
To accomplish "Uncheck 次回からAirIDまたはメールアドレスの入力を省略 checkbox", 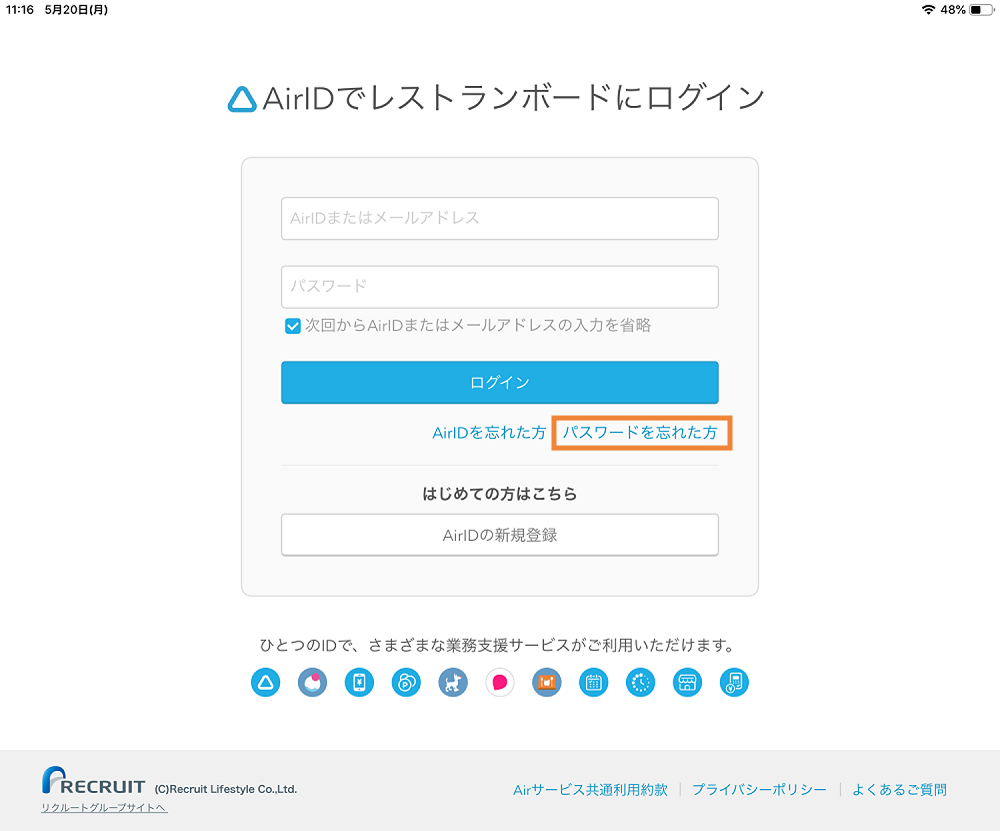I will click(293, 326).
